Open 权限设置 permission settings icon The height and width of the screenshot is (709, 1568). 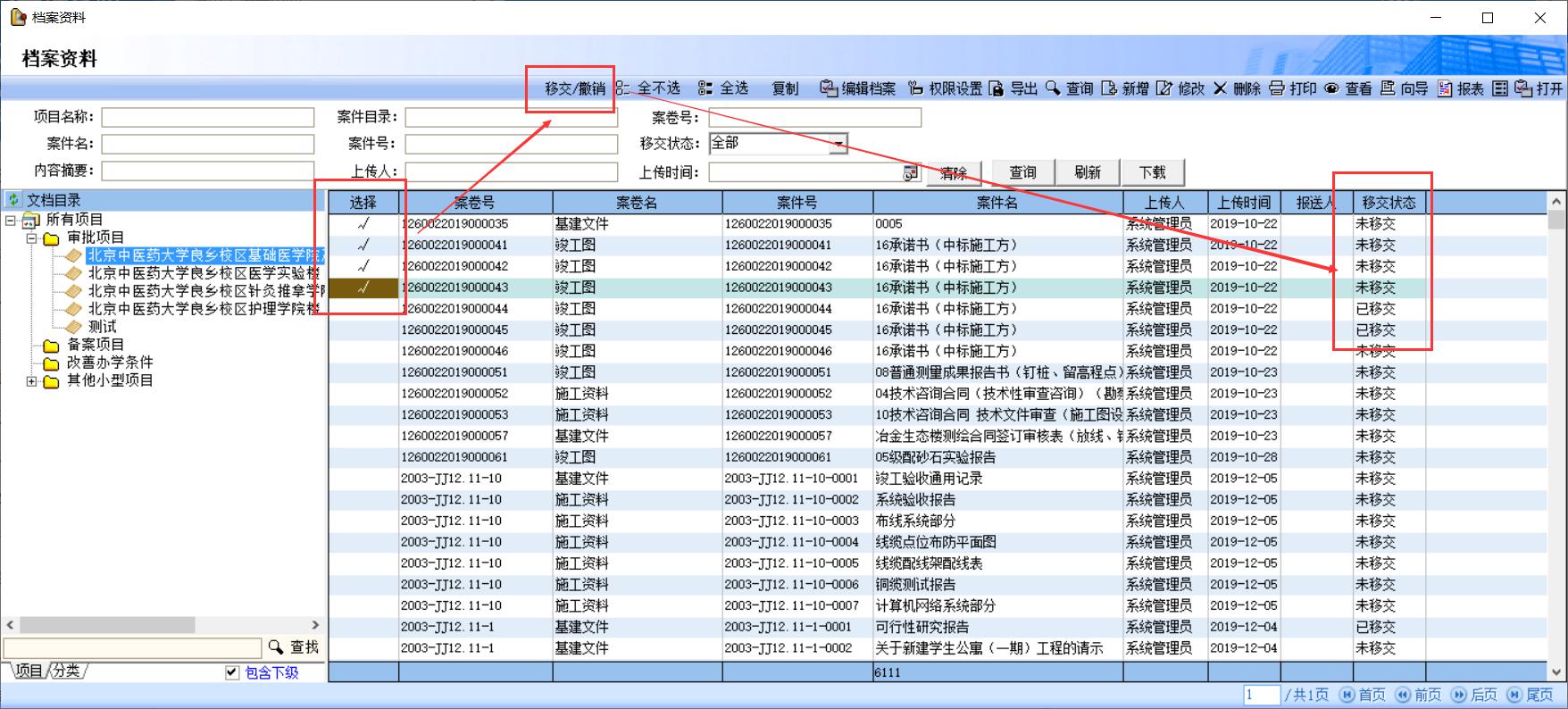tap(915, 88)
